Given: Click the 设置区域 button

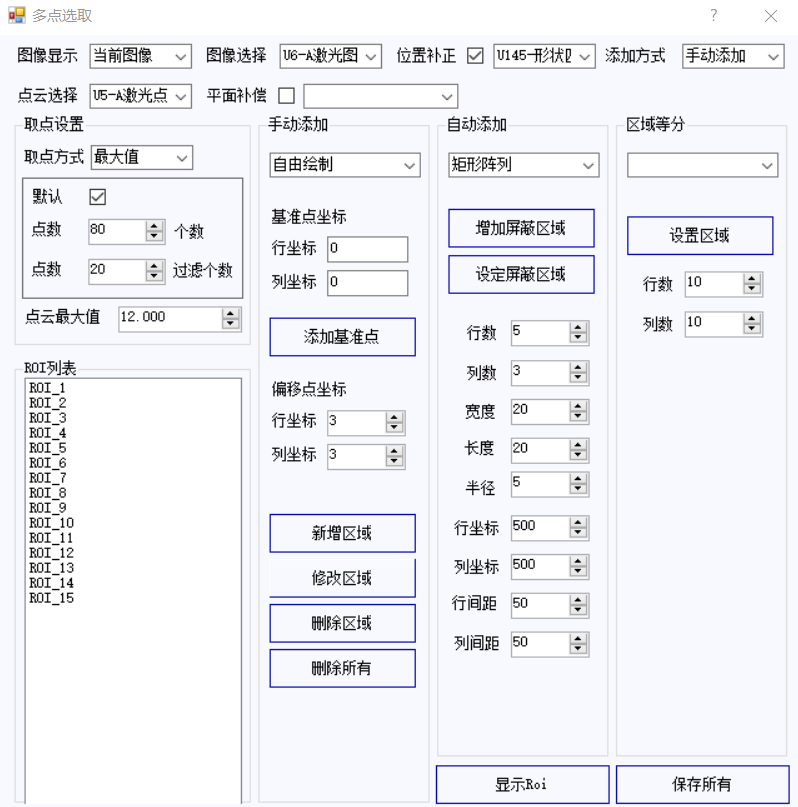Looking at the screenshot, I should point(699,236).
